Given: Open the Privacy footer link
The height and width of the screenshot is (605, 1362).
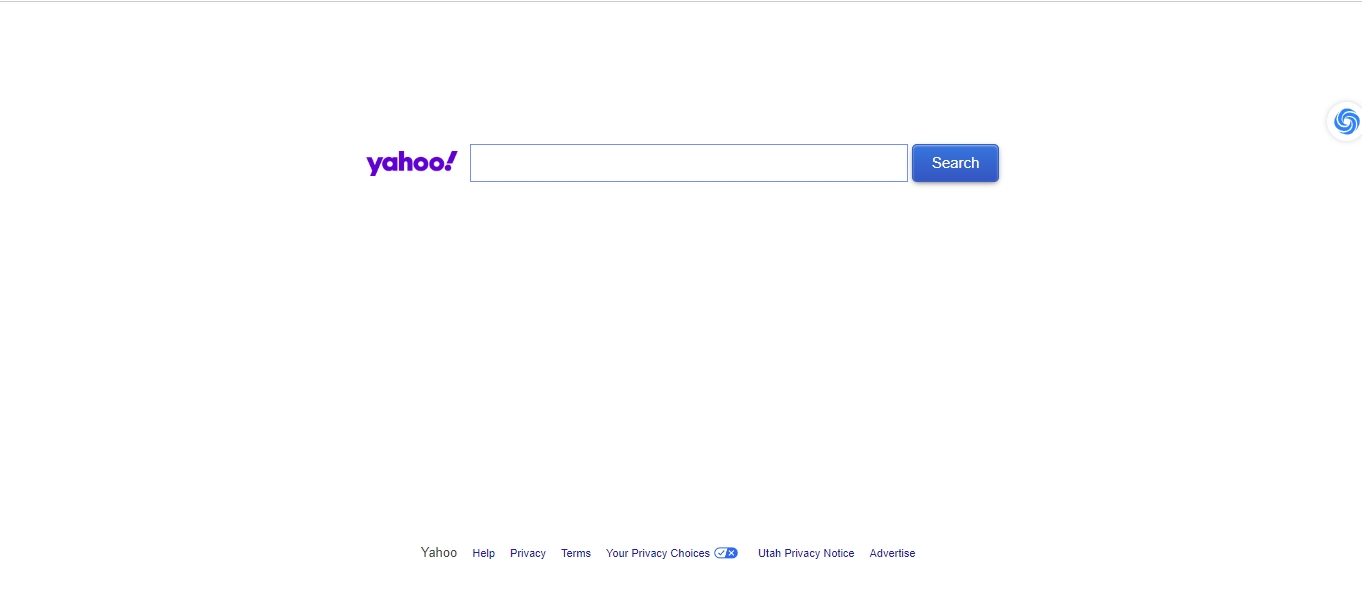Looking at the screenshot, I should click(x=528, y=553).
